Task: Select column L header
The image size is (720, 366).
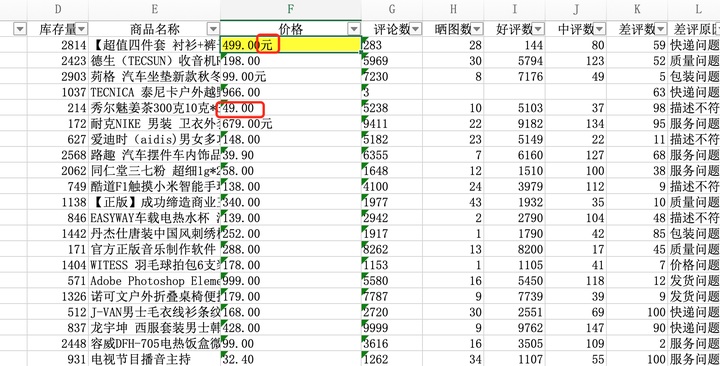Action: (694, 9)
